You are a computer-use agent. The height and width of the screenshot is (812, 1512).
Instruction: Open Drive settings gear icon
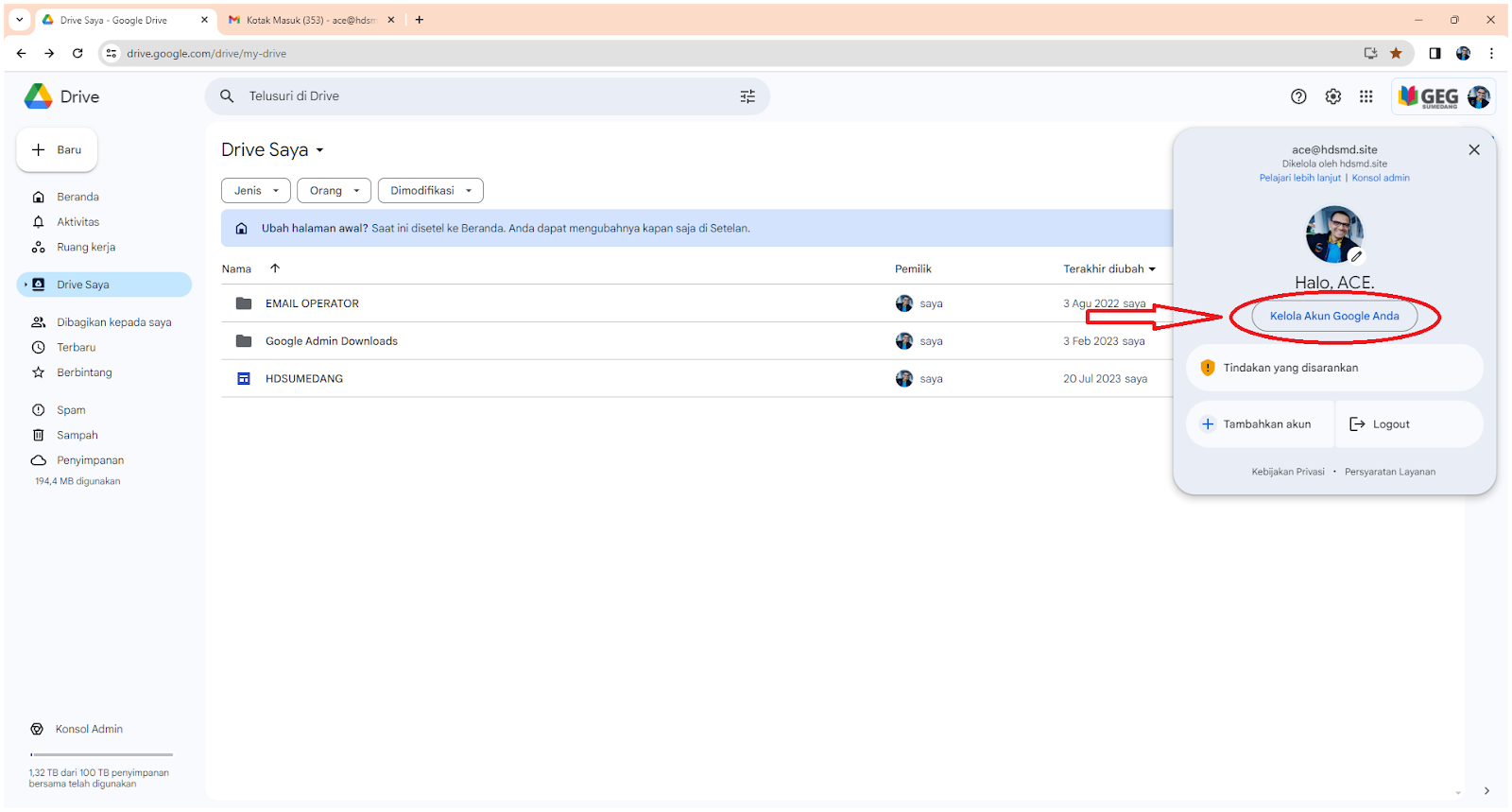[1332, 96]
